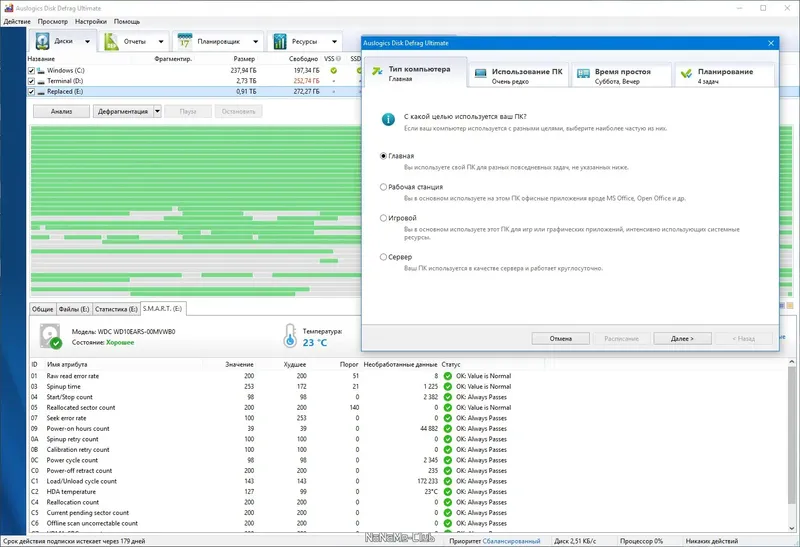Click the Анализ button
800x547 pixels.
click(62, 111)
